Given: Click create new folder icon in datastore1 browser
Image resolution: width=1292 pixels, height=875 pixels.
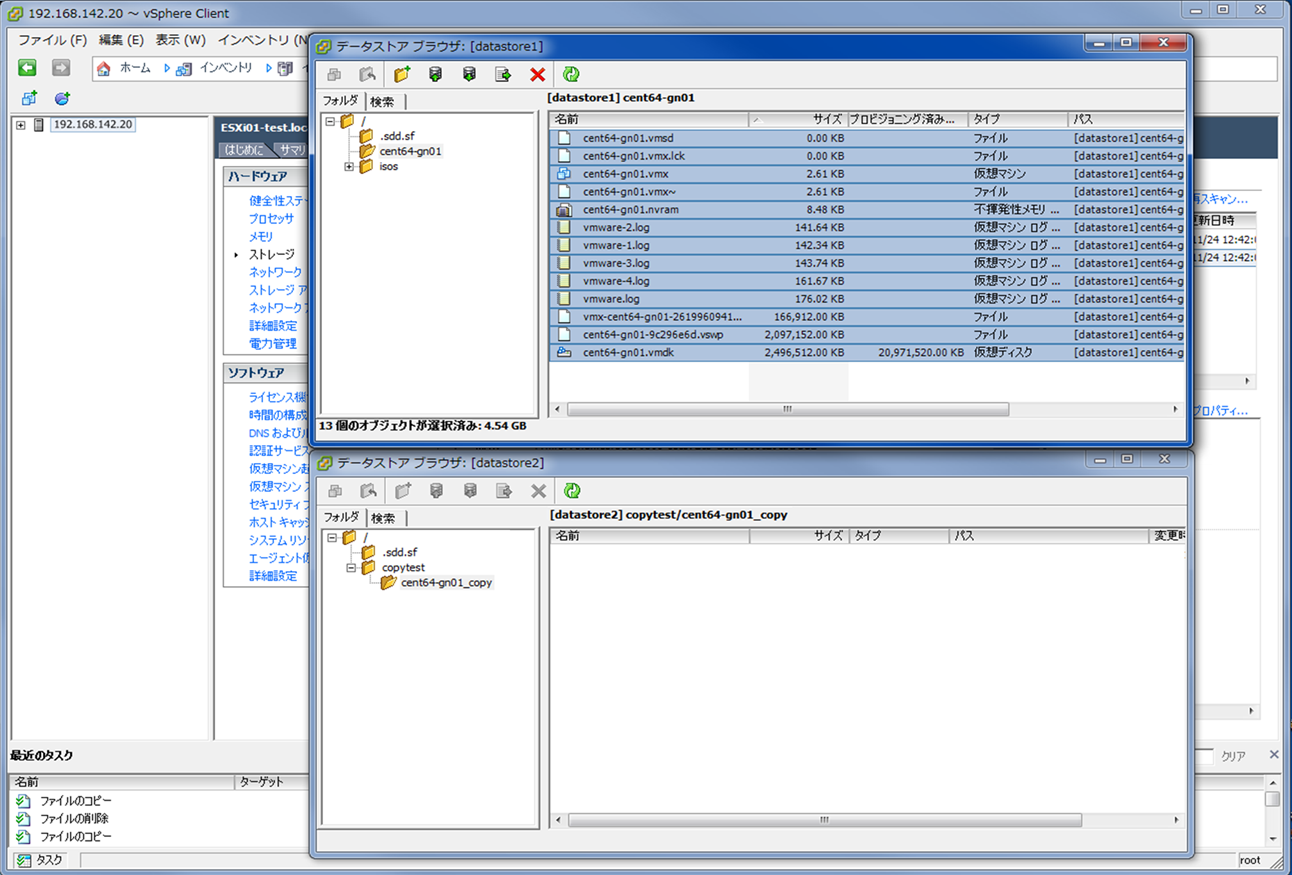Looking at the screenshot, I should pyautogui.click(x=402, y=74).
